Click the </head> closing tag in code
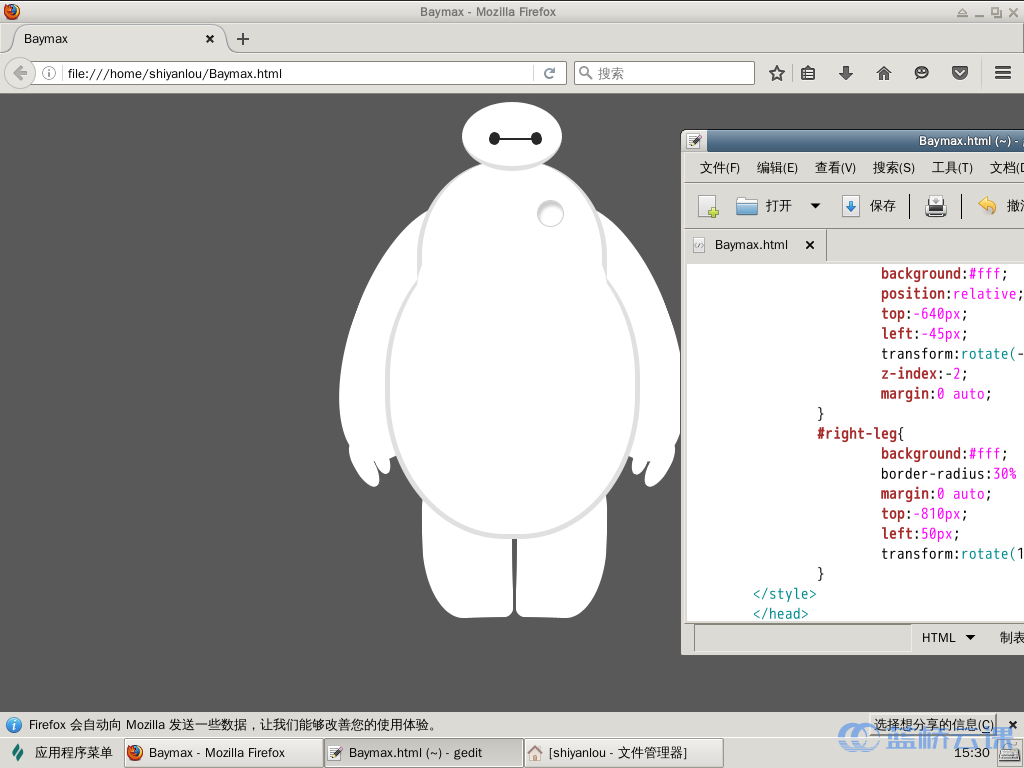1024x768 pixels. pos(780,614)
